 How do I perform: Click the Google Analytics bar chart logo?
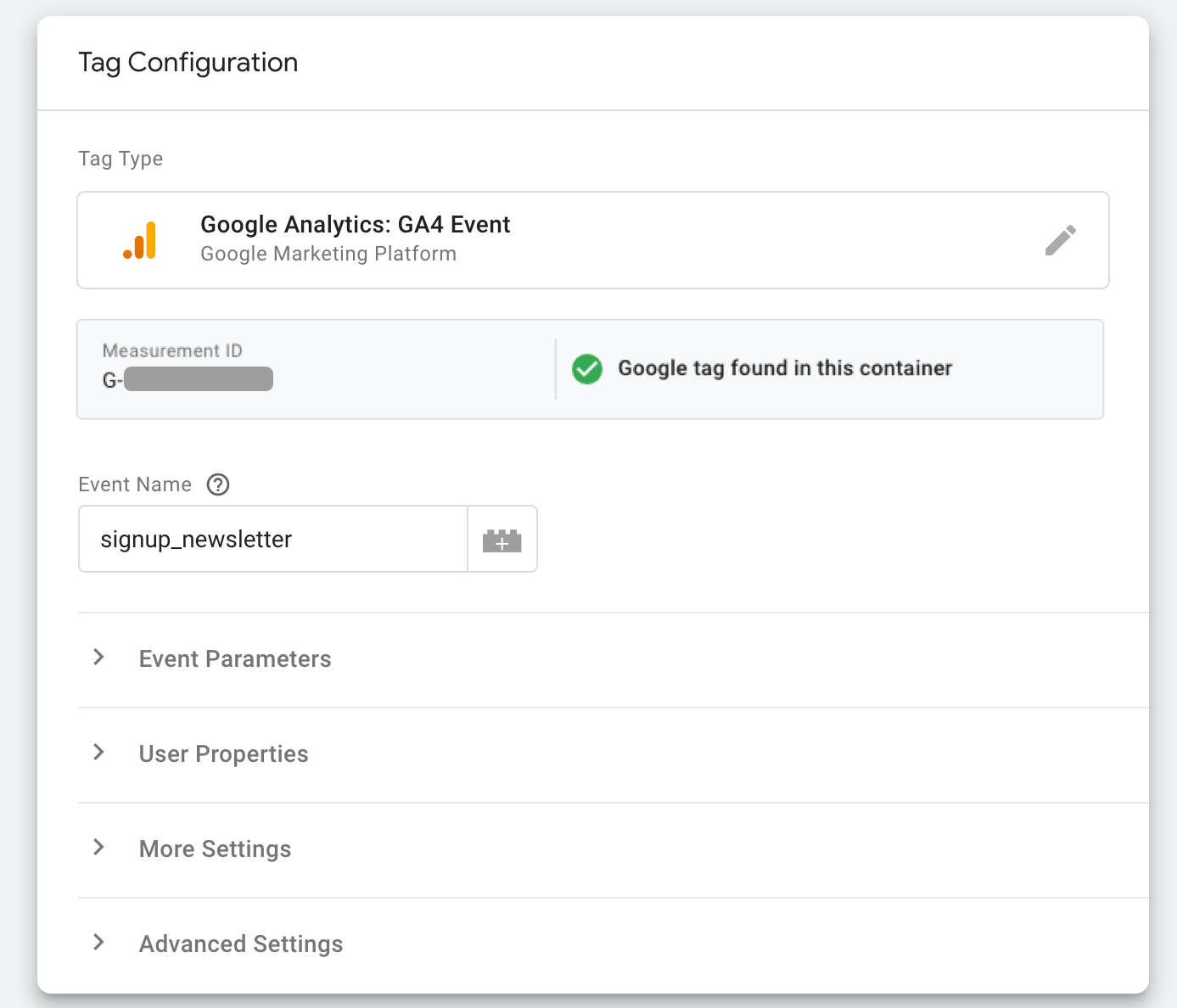(x=140, y=241)
